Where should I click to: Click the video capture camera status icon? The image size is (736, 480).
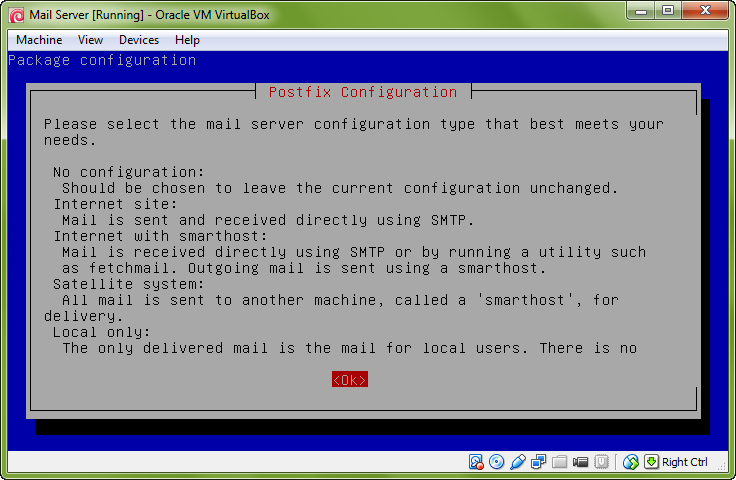tap(580, 462)
